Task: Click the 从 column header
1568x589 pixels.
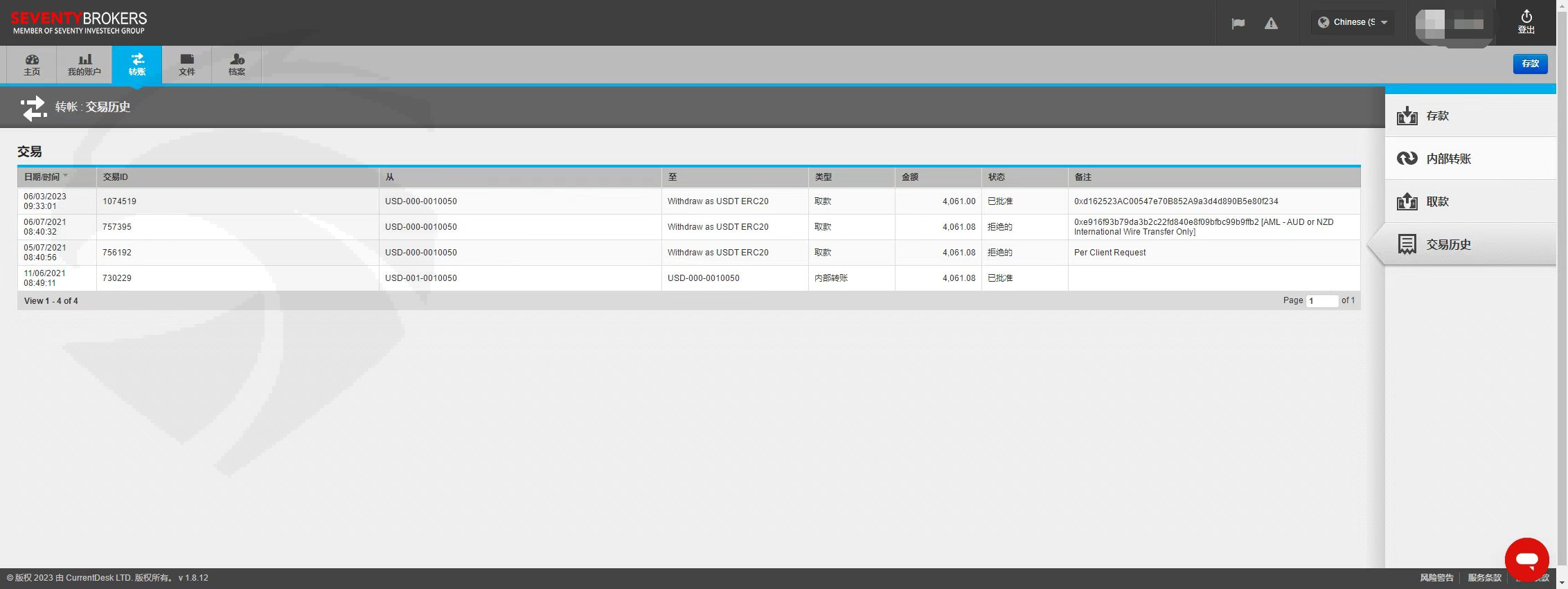Action: click(x=520, y=177)
